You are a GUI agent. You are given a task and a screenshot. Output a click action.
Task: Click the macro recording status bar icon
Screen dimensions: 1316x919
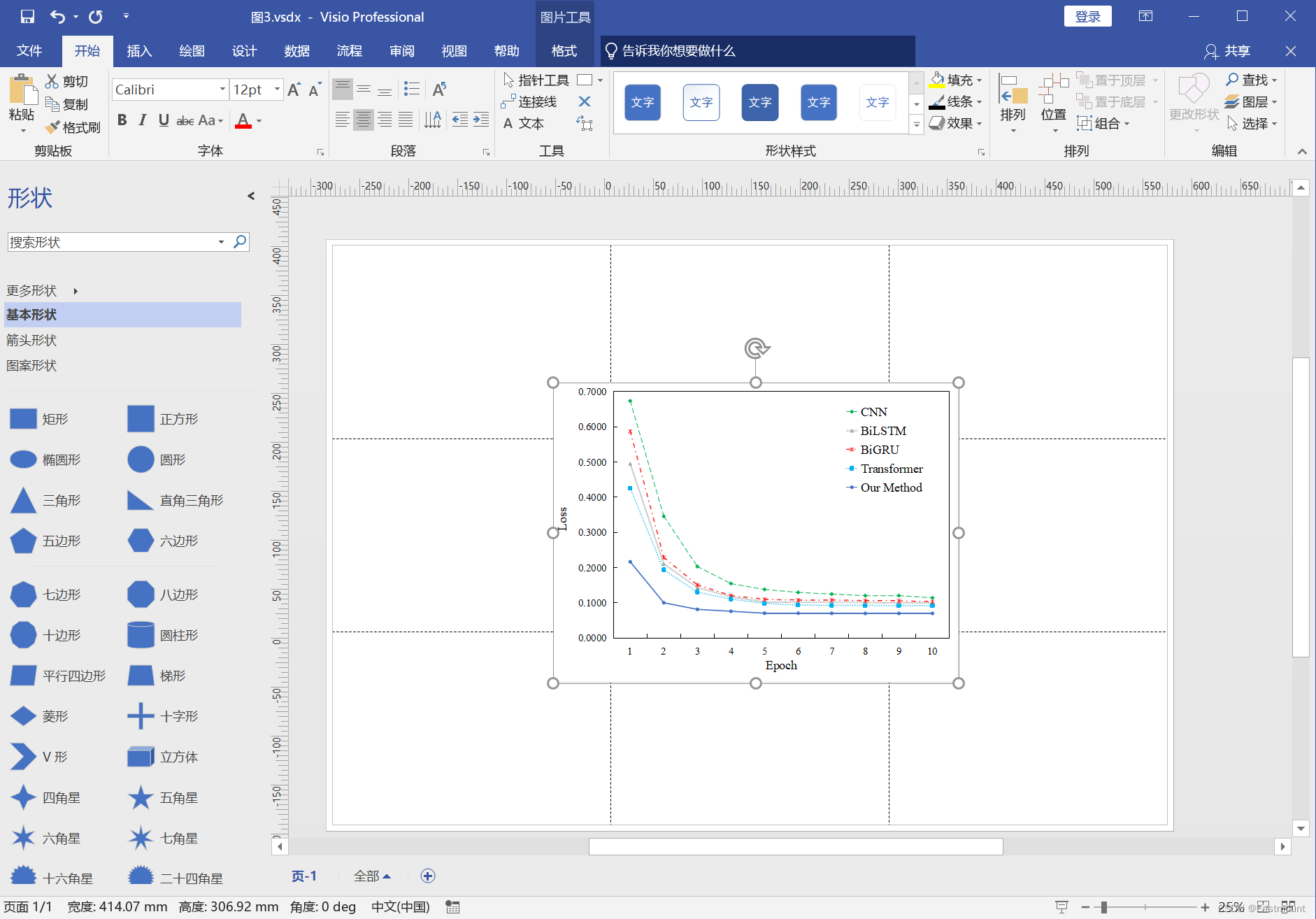(452, 907)
